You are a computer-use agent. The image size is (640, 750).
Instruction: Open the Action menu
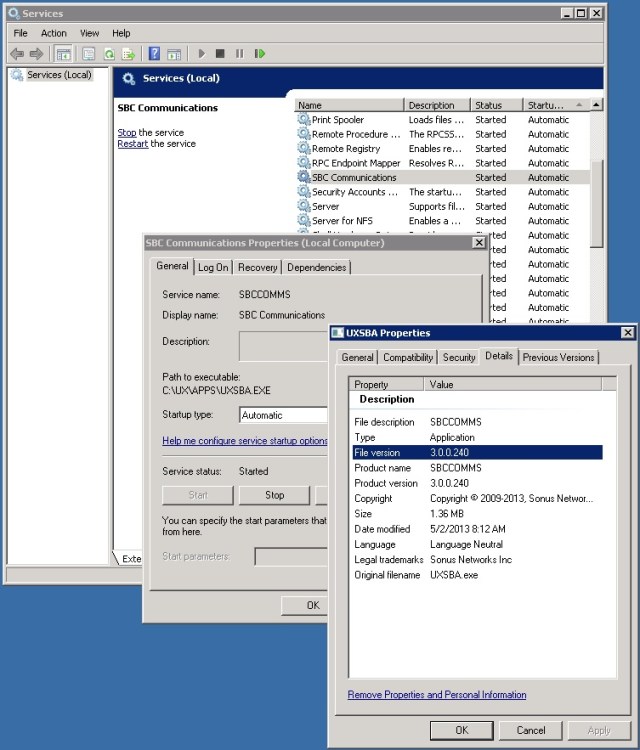pos(54,33)
